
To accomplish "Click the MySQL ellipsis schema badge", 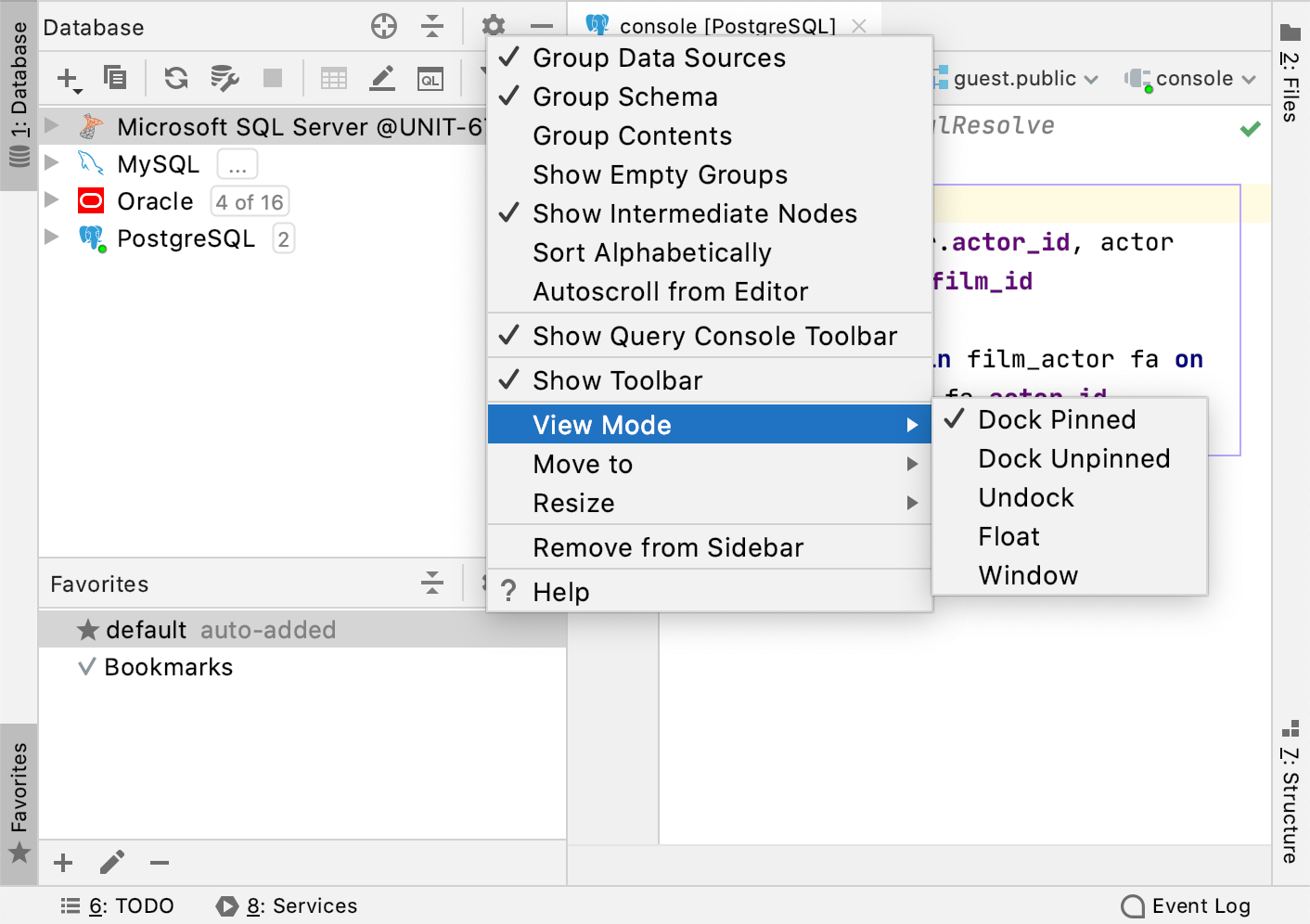I will [238, 164].
